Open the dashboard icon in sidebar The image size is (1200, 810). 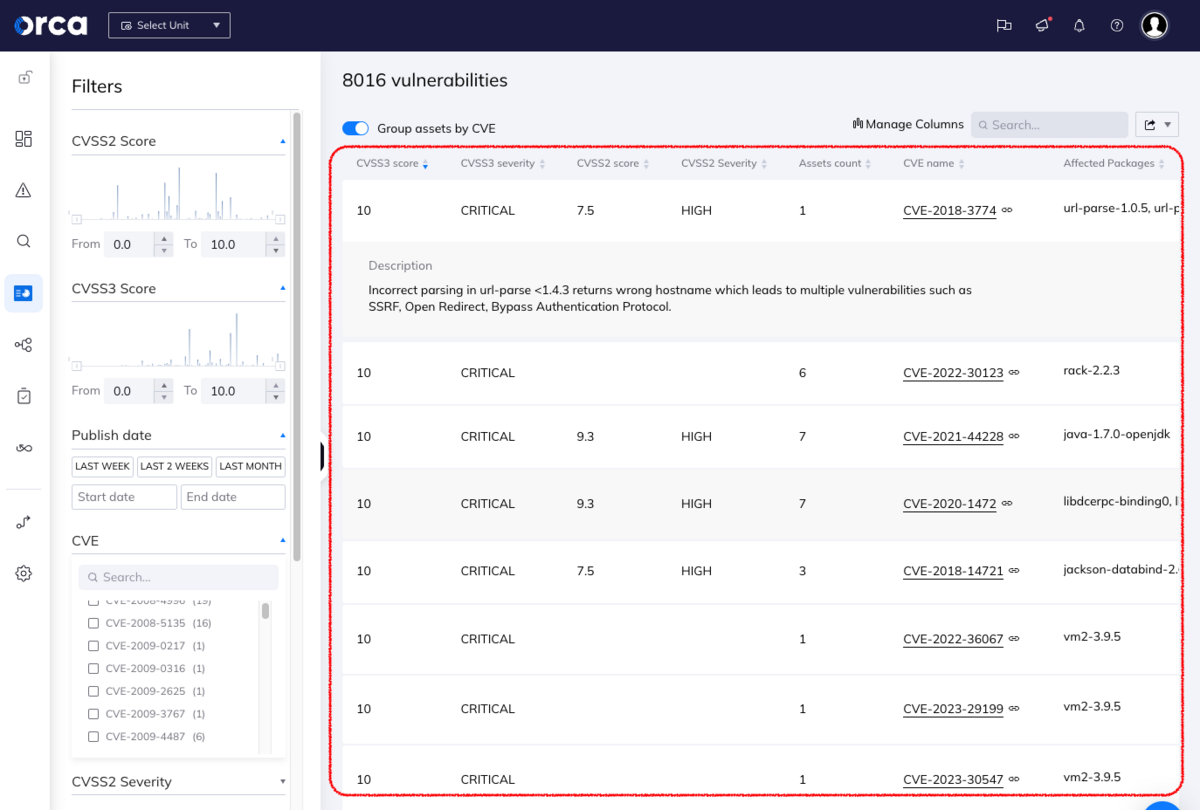pyautogui.click(x=24, y=139)
